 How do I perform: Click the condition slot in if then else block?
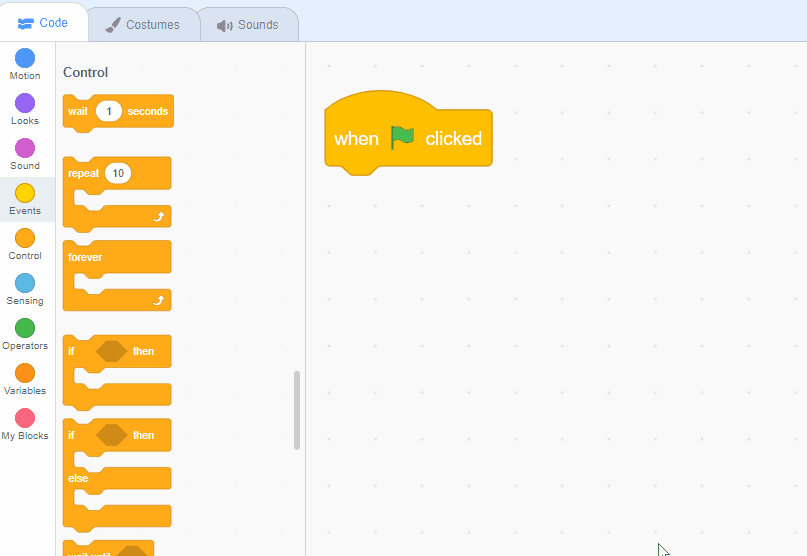pos(111,435)
